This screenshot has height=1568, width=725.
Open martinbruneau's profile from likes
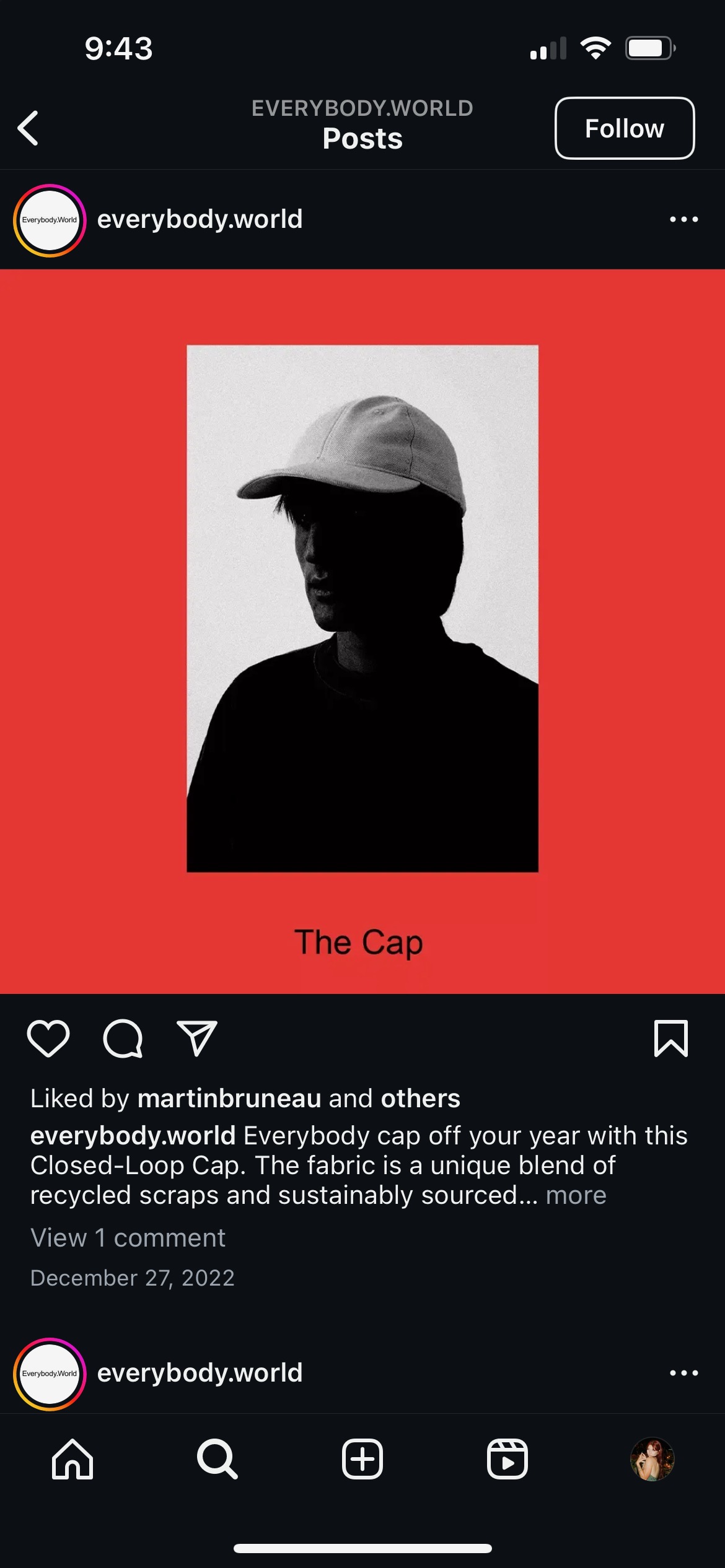[x=229, y=1099]
